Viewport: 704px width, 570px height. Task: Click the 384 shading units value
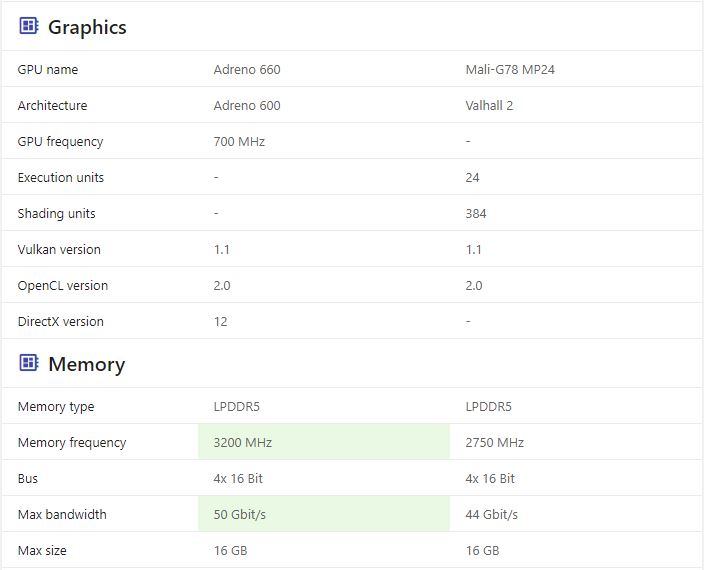[x=476, y=213]
